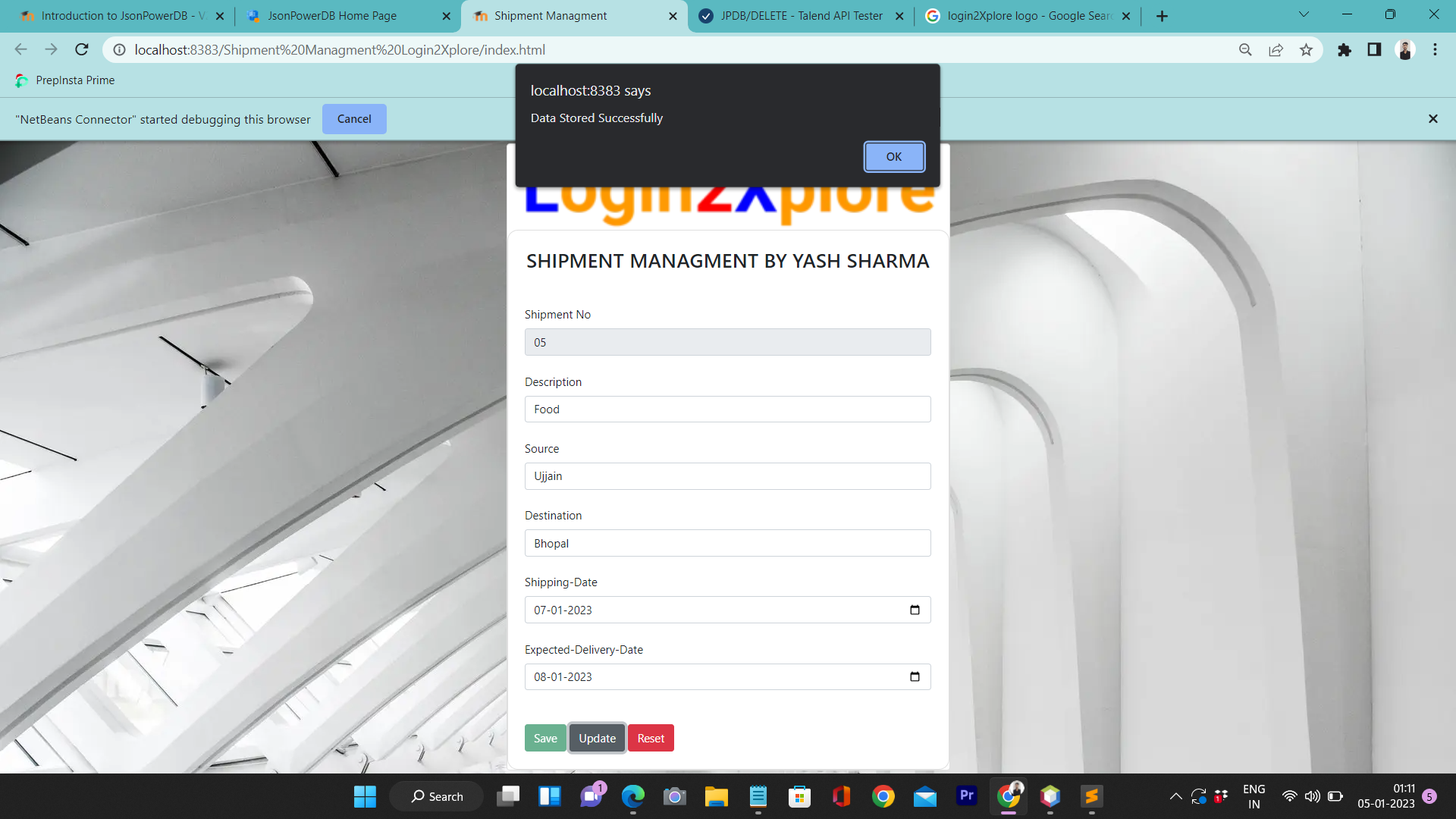Click the back navigation arrow
The image size is (1456, 819).
pos(20,49)
